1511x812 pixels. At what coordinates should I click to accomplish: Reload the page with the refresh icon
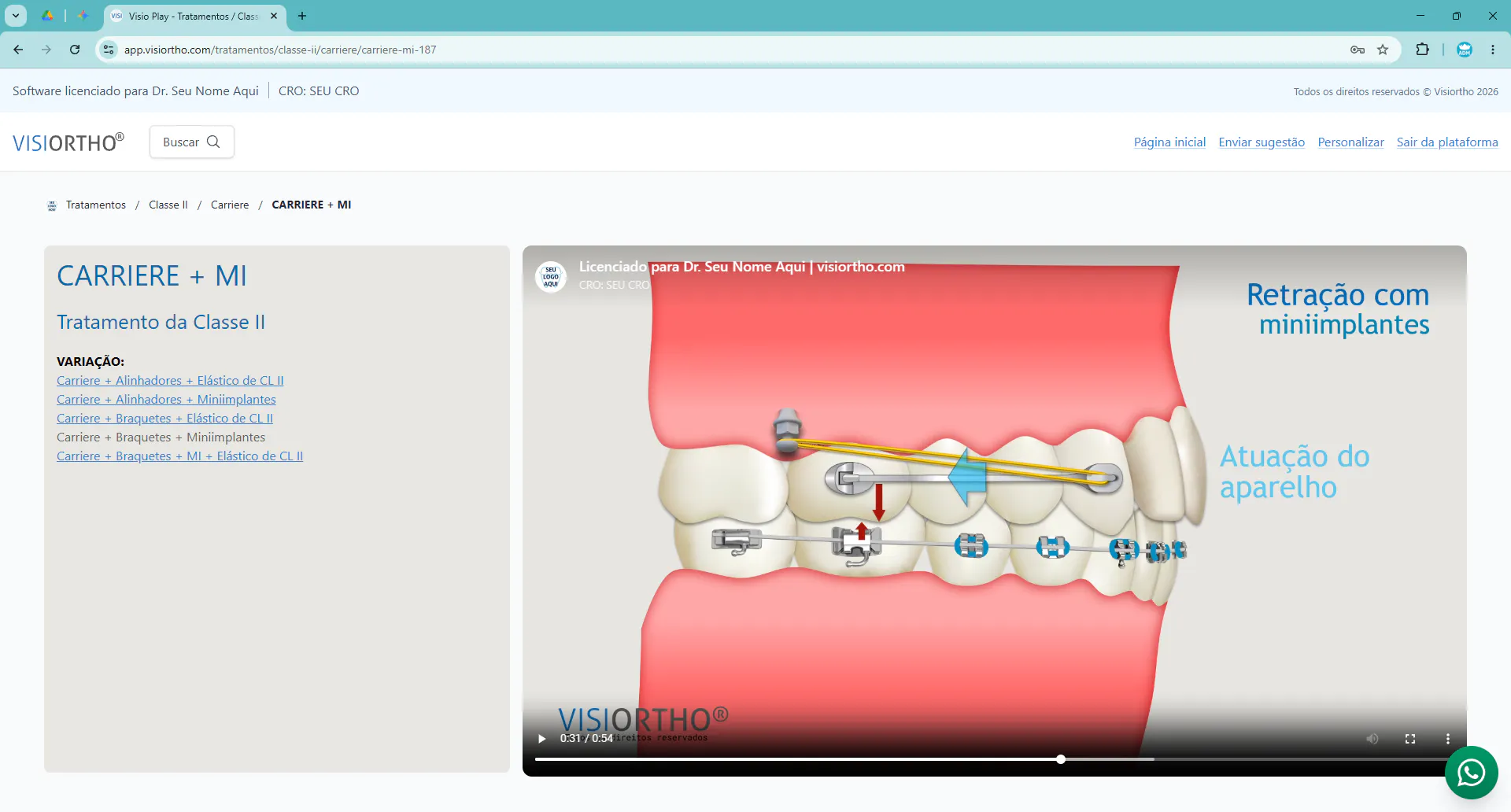coord(75,50)
